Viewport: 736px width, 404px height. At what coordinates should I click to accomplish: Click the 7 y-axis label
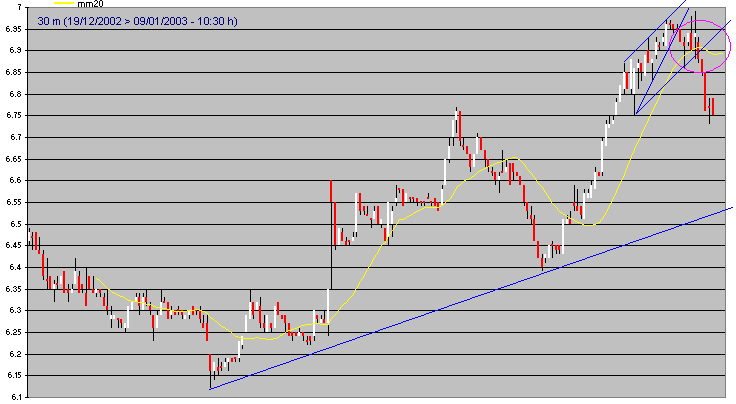click(x=19, y=7)
